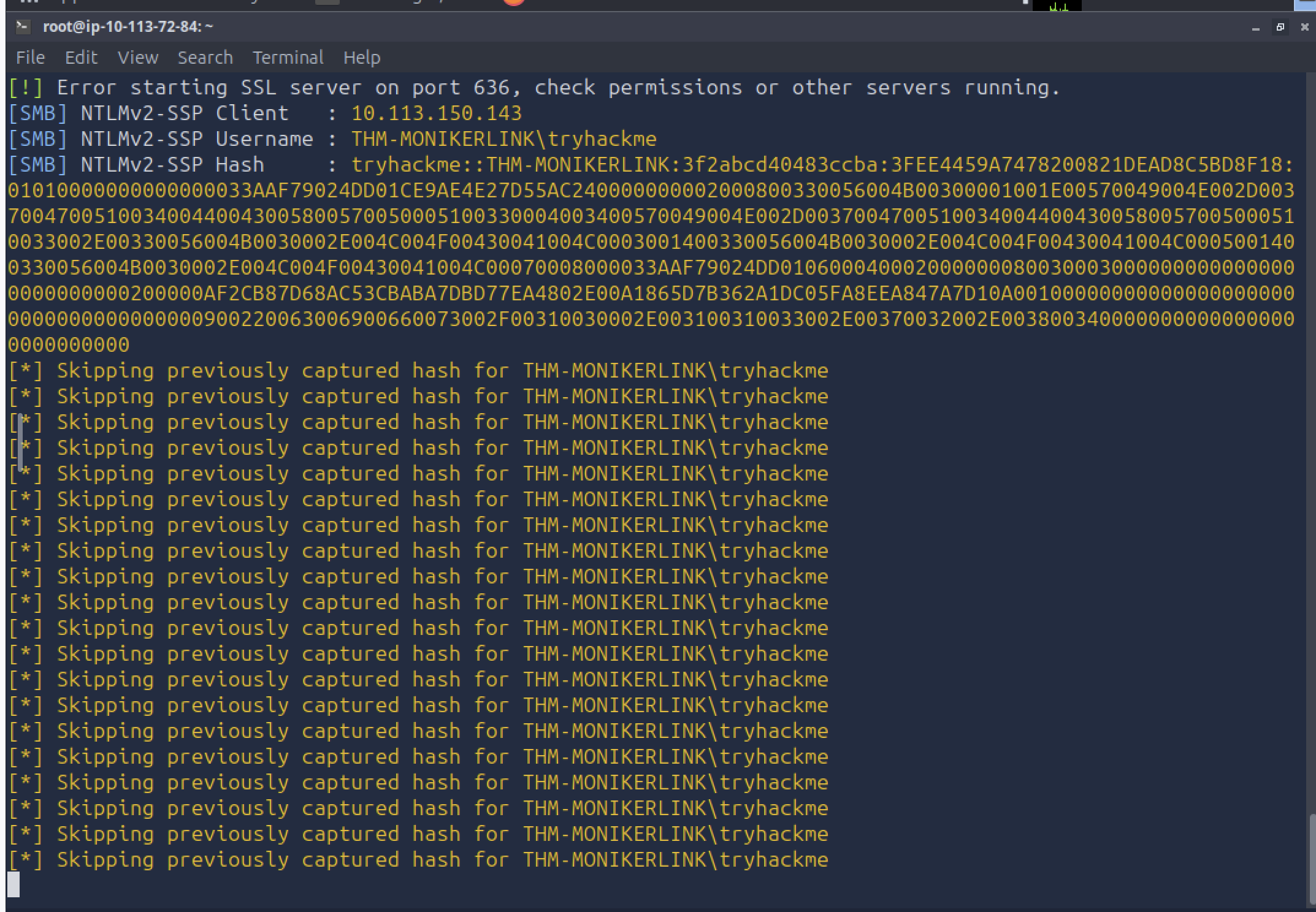Viewport: 1316px width, 912px height.
Task: Click the first Skipping previously captured hash line
Action: point(418,371)
